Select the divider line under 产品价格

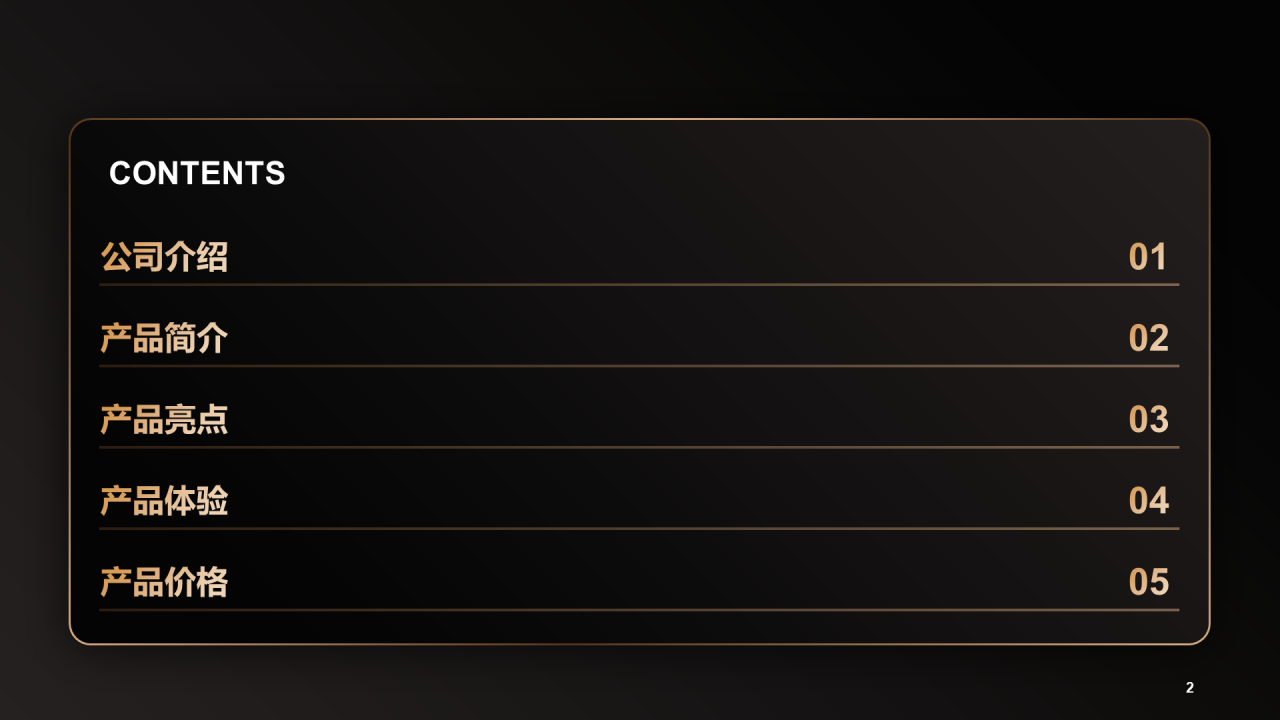coord(639,609)
